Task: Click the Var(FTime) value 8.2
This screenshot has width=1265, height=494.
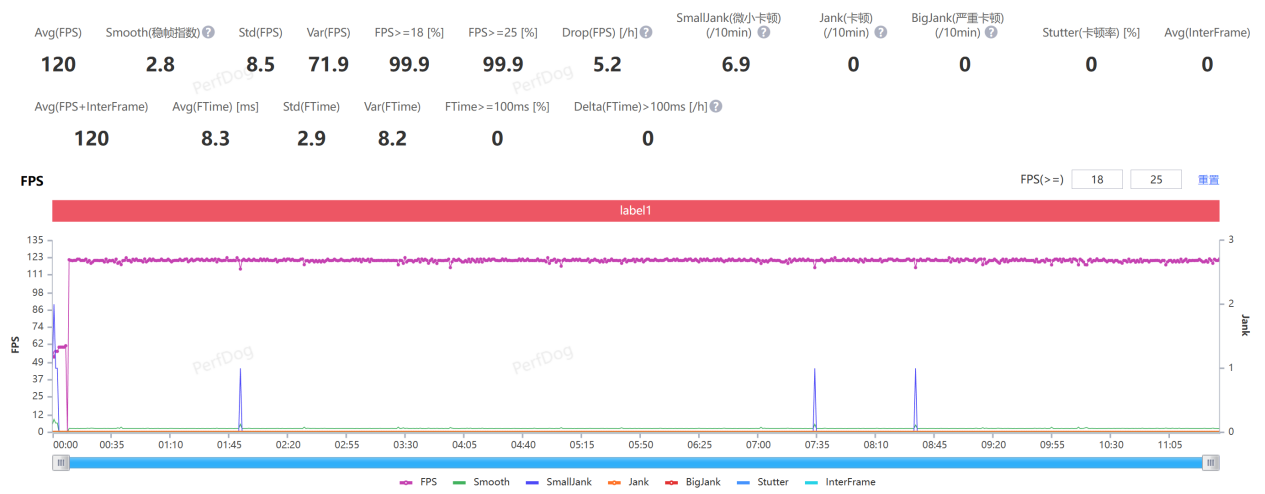Action: click(x=392, y=139)
